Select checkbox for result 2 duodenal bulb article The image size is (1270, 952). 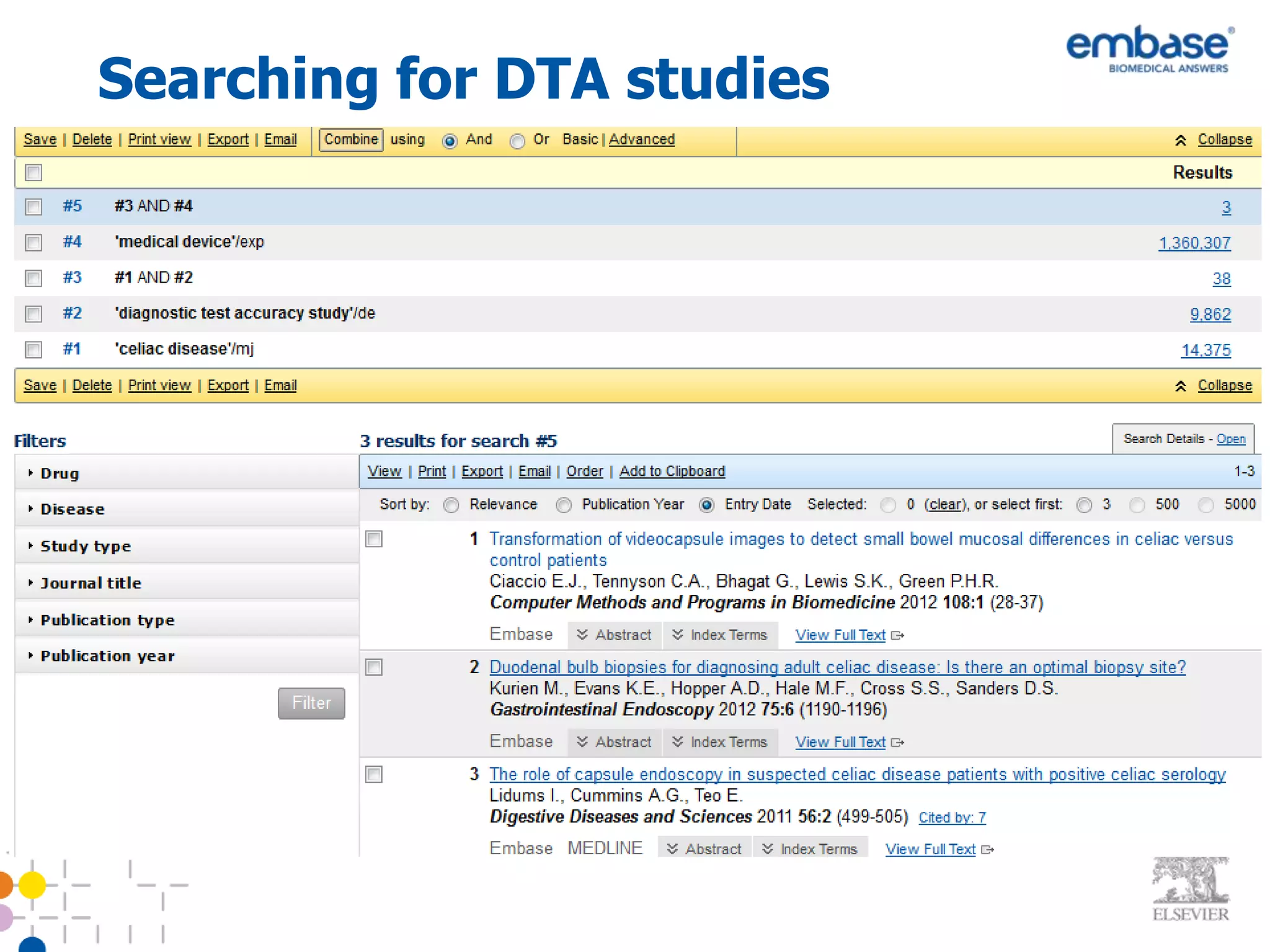pos(374,668)
